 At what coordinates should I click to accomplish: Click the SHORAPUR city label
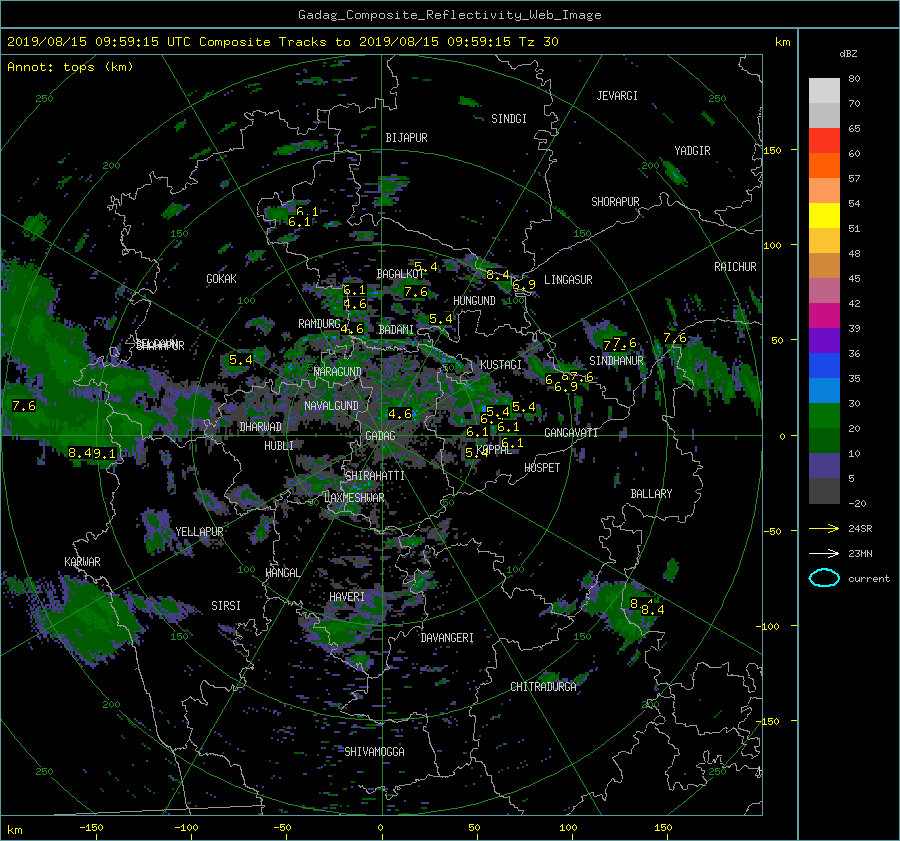pyautogui.click(x=615, y=202)
